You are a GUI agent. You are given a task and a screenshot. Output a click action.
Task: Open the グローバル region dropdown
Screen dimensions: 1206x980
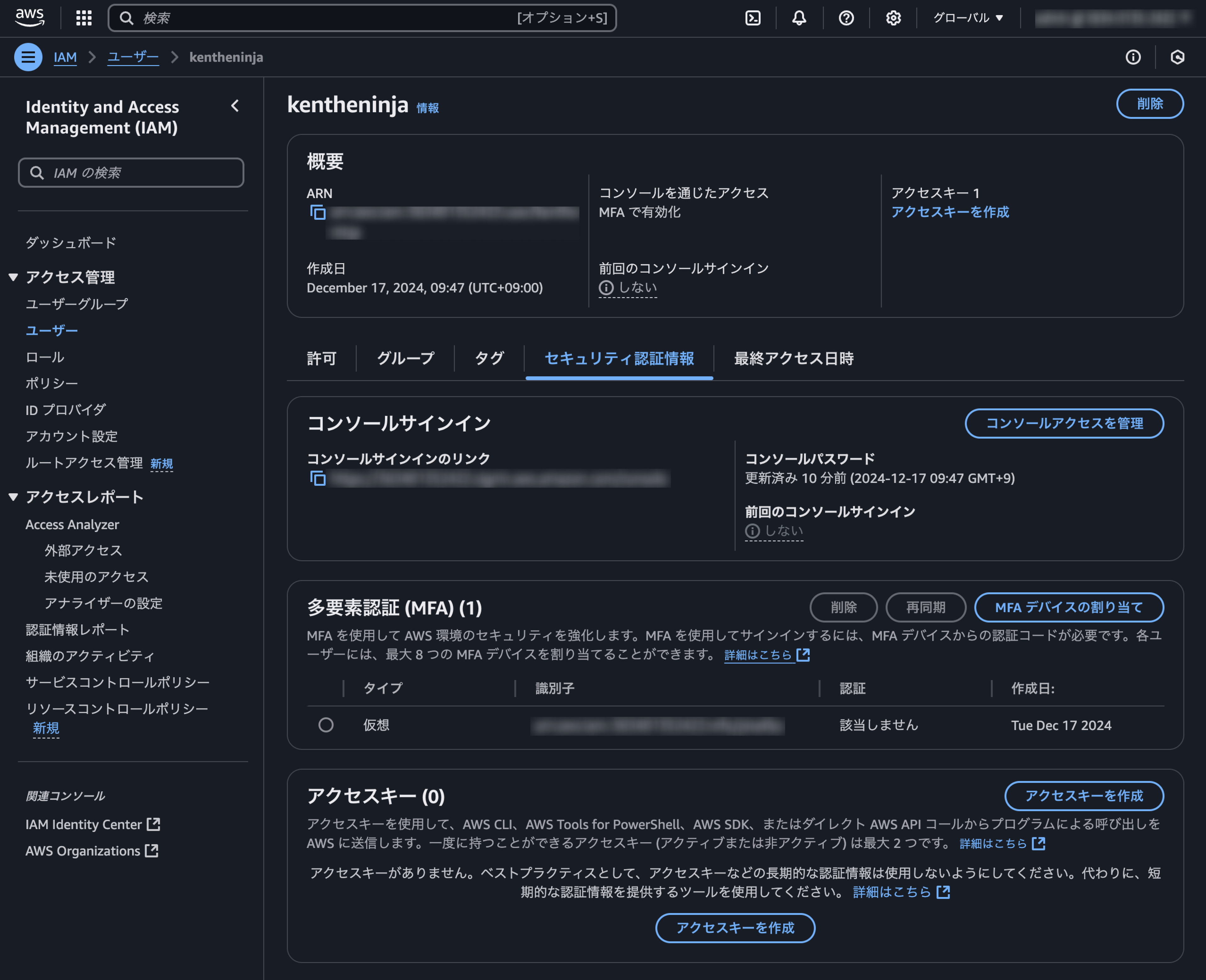click(x=968, y=18)
